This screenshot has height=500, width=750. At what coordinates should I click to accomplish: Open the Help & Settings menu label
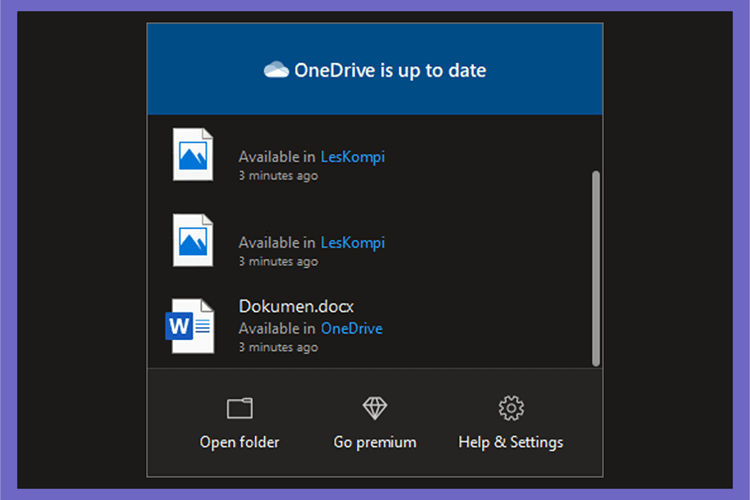pyautogui.click(x=511, y=442)
